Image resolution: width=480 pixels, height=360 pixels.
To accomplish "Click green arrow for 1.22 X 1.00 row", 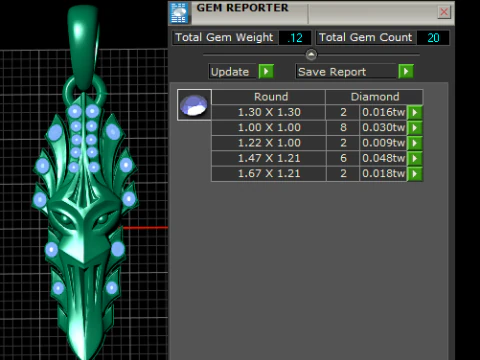I will point(415,143).
